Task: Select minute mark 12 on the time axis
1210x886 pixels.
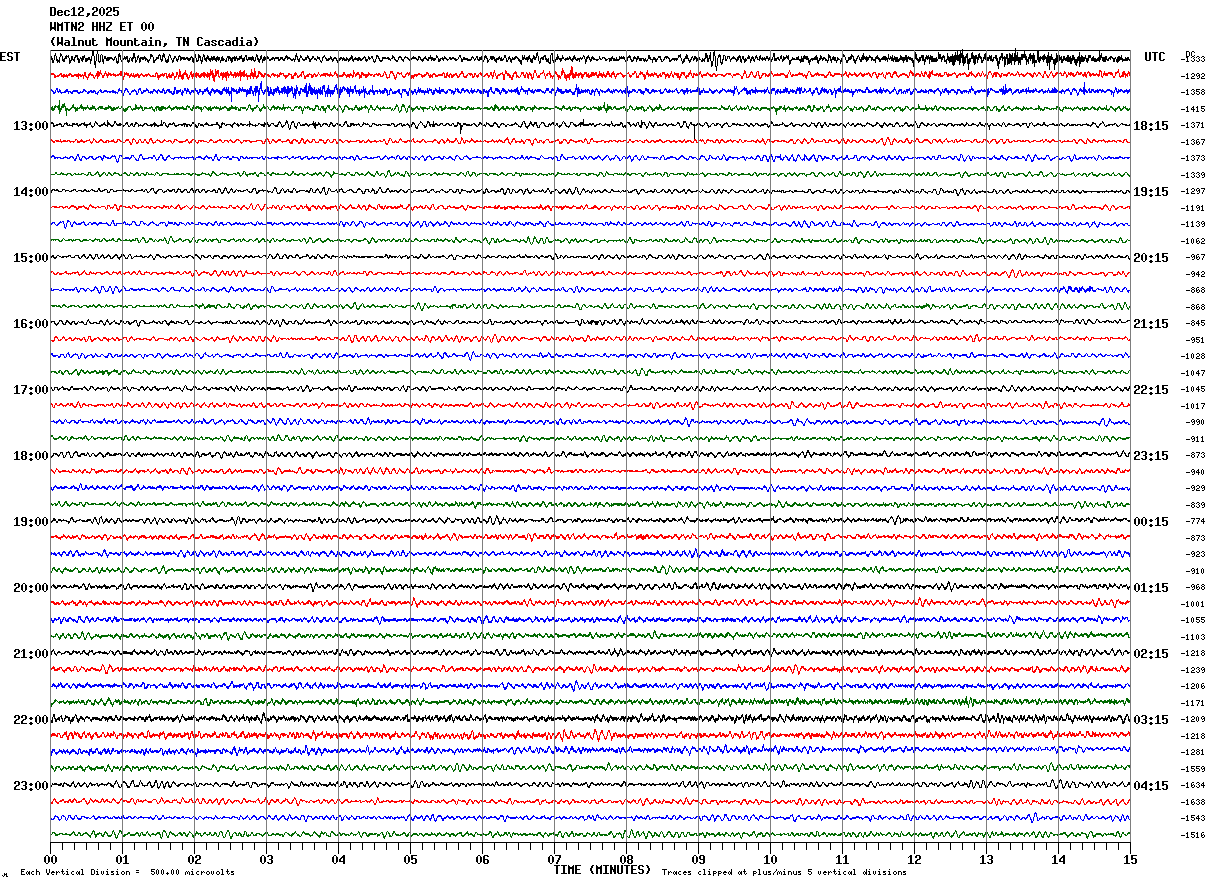Action: [x=914, y=859]
